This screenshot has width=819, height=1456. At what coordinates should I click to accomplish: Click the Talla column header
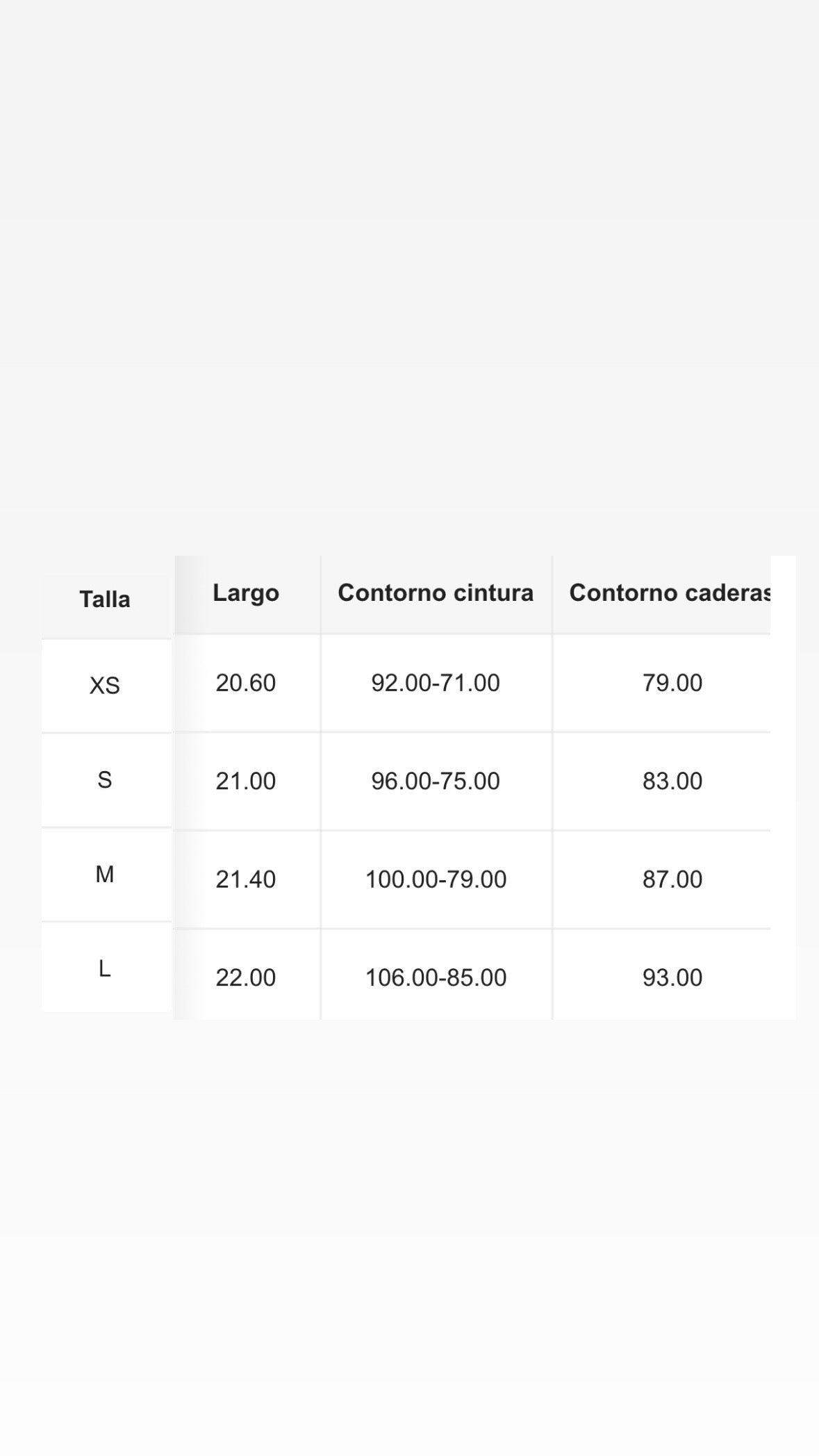click(105, 599)
